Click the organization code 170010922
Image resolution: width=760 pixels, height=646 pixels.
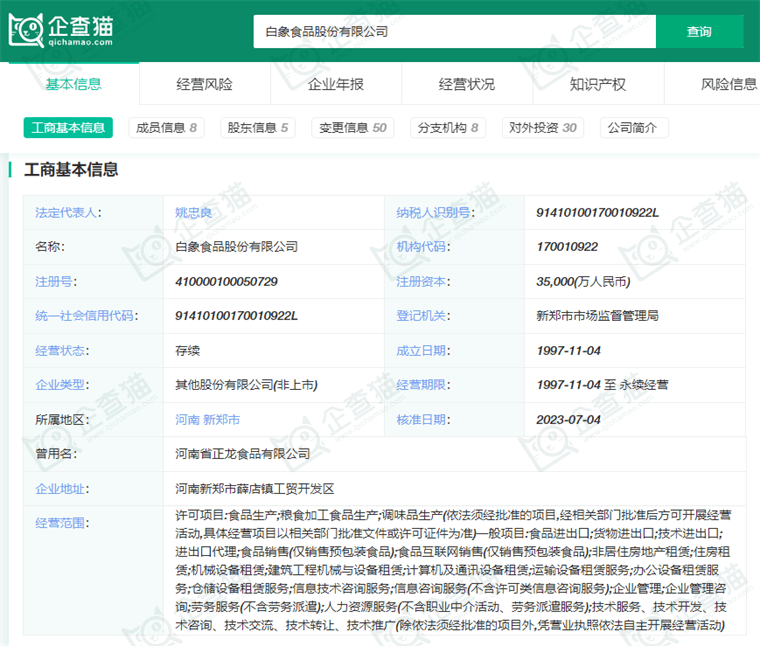pos(567,247)
